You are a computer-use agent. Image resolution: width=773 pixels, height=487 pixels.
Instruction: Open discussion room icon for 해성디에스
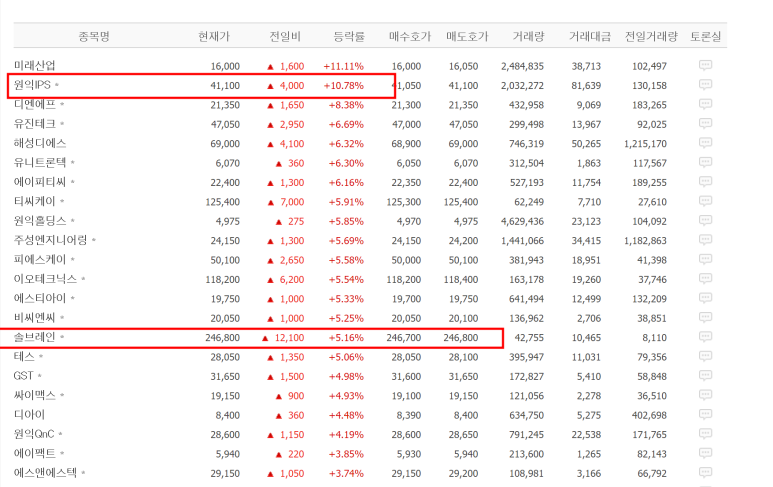pyautogui.click(x=705, y=143)
